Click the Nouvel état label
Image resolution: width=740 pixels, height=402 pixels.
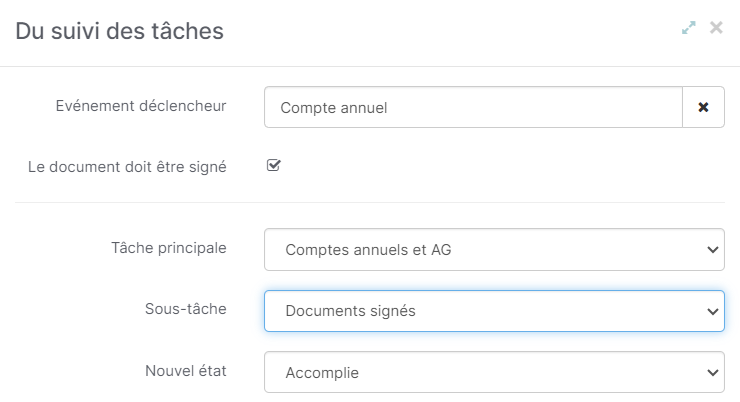point(185,370)
